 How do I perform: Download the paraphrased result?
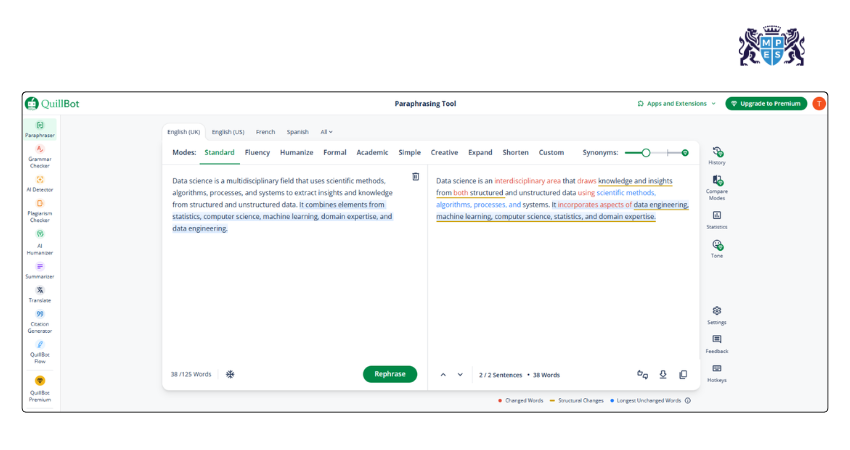coord(663,374)
